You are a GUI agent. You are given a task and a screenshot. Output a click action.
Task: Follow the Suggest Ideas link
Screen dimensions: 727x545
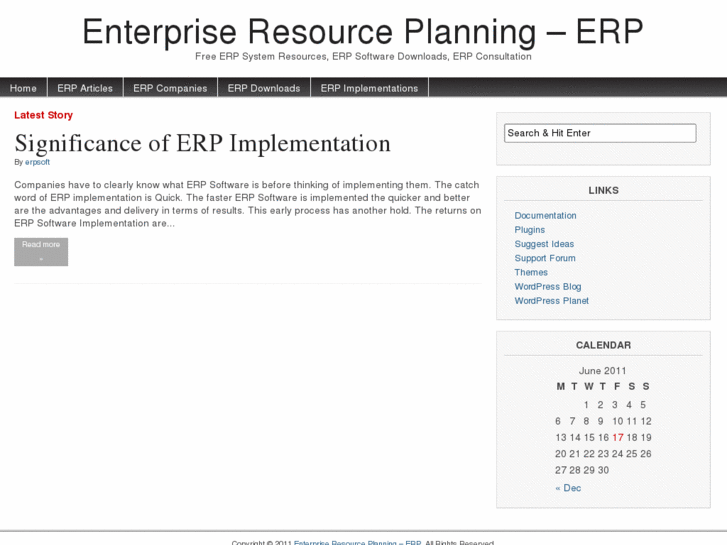(x=544, y=244)
